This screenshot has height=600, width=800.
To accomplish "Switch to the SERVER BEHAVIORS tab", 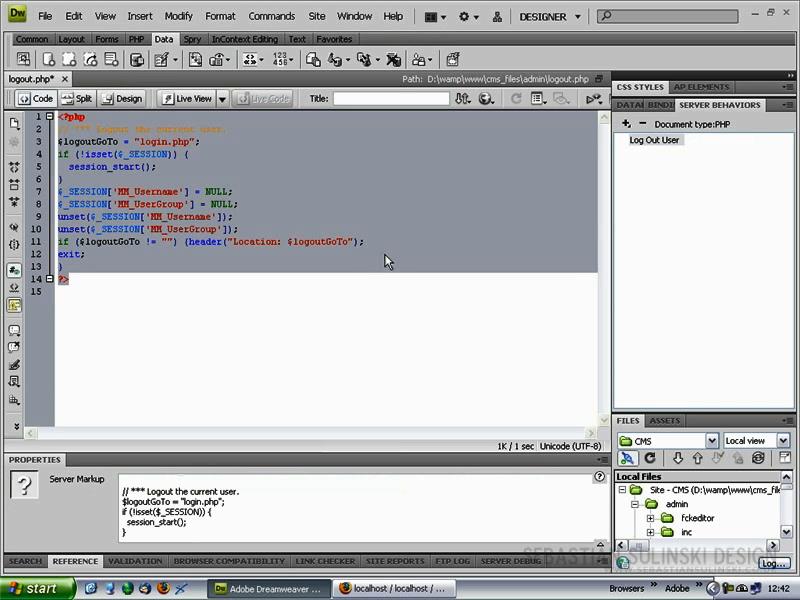I will [x=719, y=105].
